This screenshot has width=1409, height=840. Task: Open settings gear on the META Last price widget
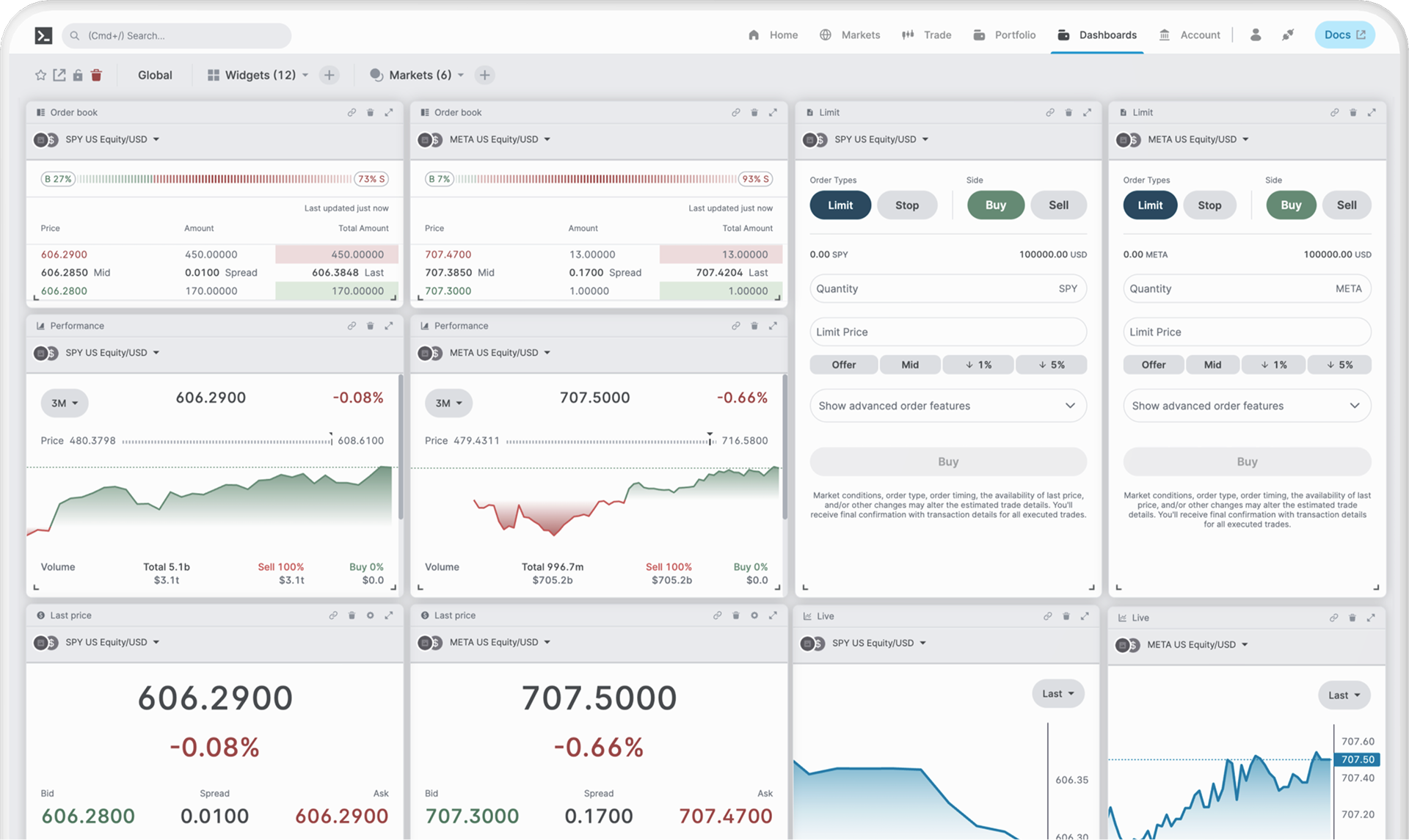point(754,616)
